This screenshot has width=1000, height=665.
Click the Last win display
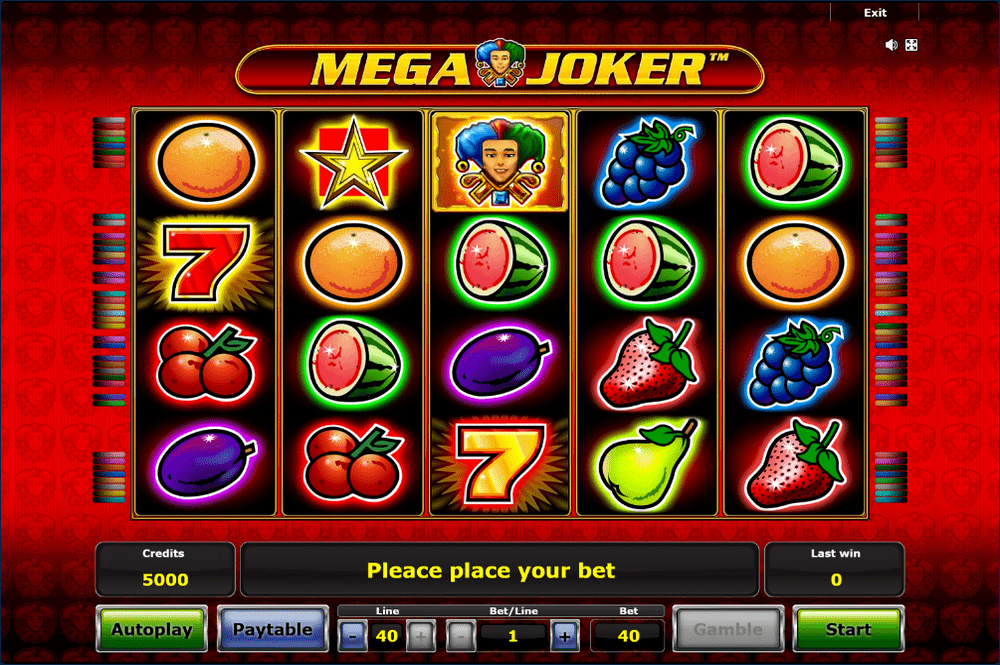(x=835, y=569)
